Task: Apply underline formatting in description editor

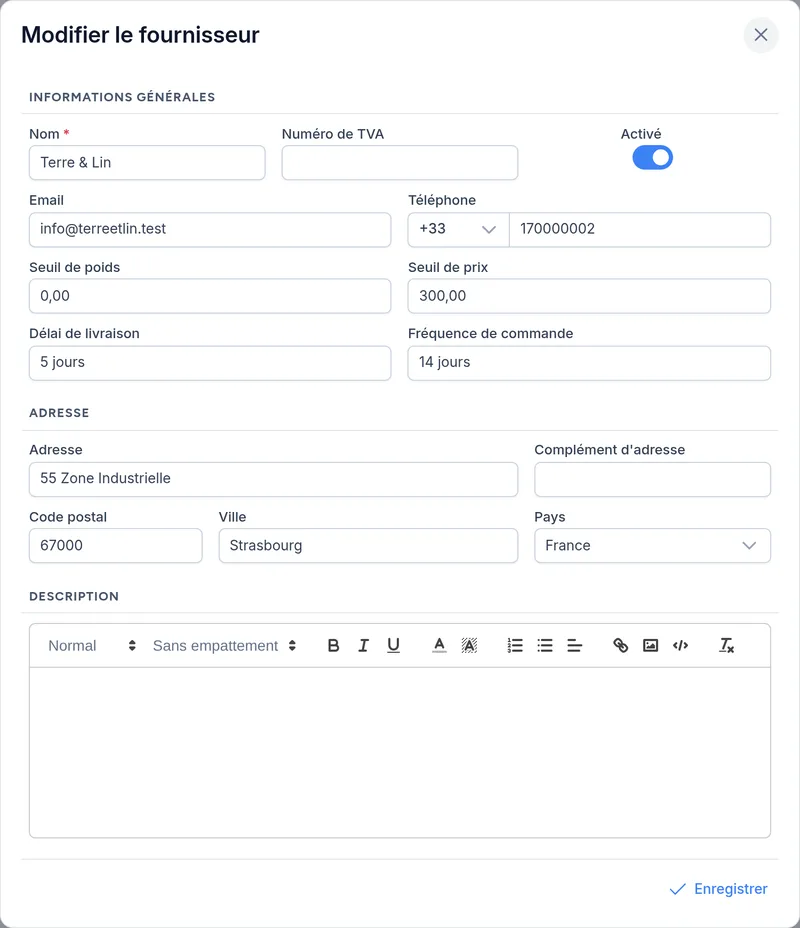Action: click(x=393, y=645)
